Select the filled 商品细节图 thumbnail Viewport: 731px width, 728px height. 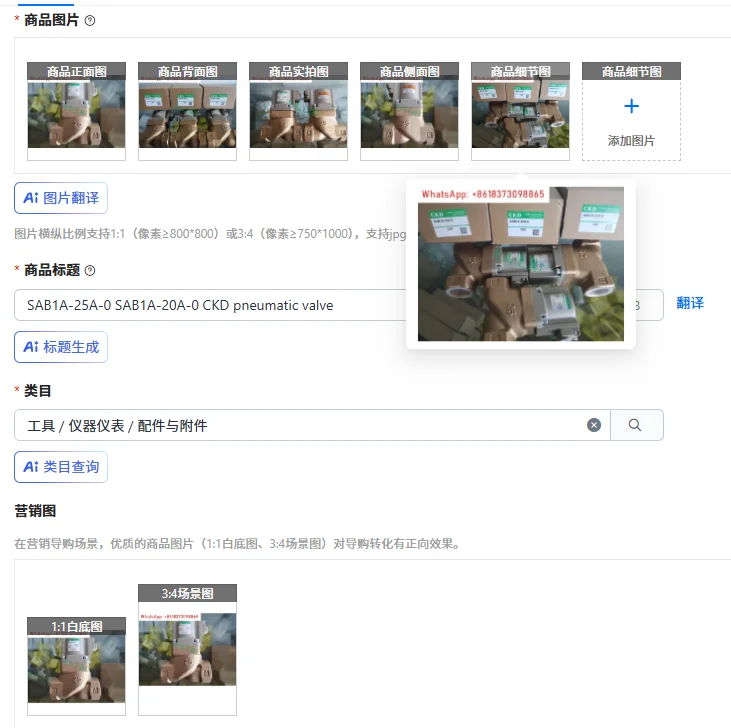click(x=520, y=111)
